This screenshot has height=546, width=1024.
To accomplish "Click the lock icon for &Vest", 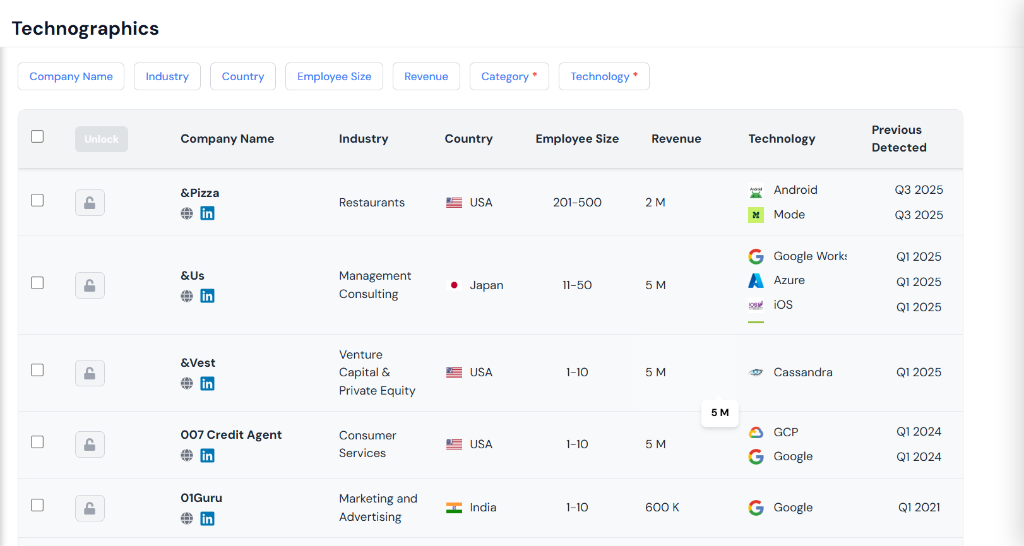I will (x=90, y=373).
